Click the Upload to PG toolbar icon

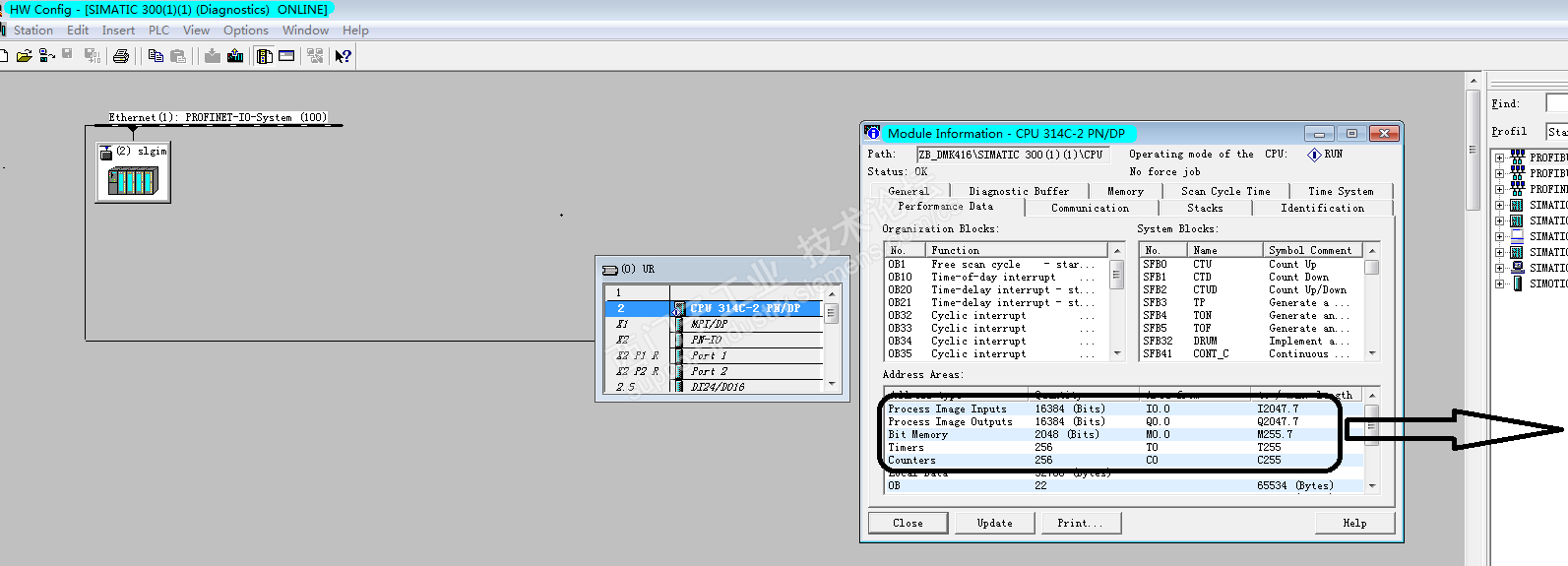point(235,56)
